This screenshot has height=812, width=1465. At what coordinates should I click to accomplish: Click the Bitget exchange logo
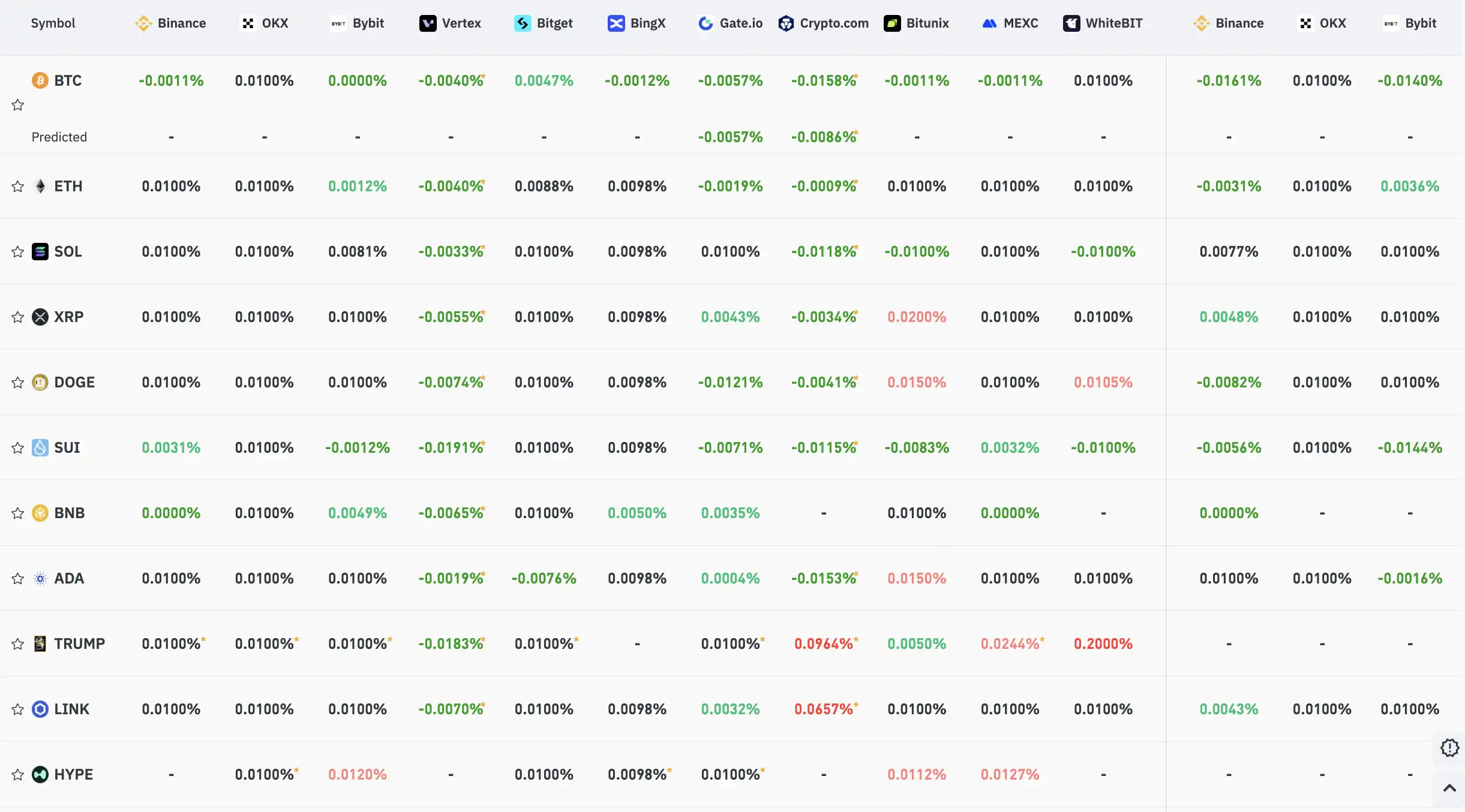tap(523, 23)
